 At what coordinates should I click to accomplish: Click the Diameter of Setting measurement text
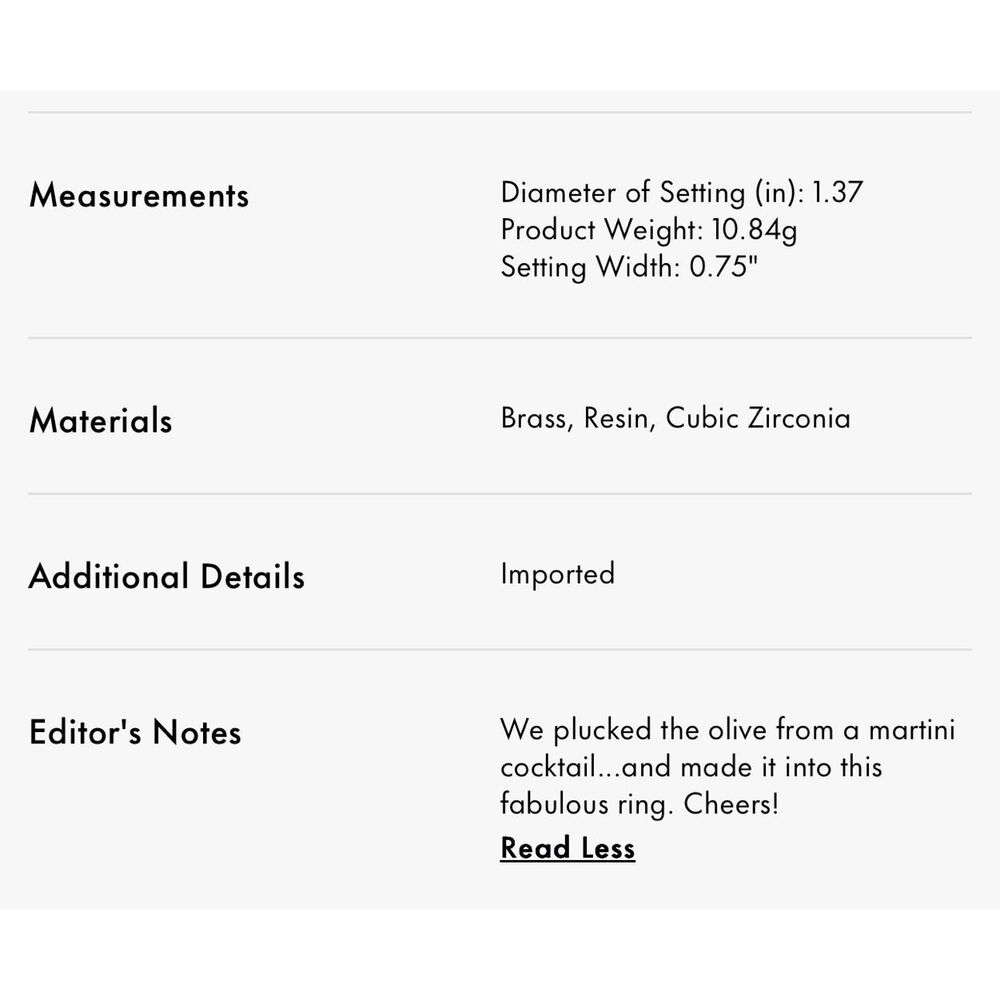pyautogui.click(x=682, y=193)
